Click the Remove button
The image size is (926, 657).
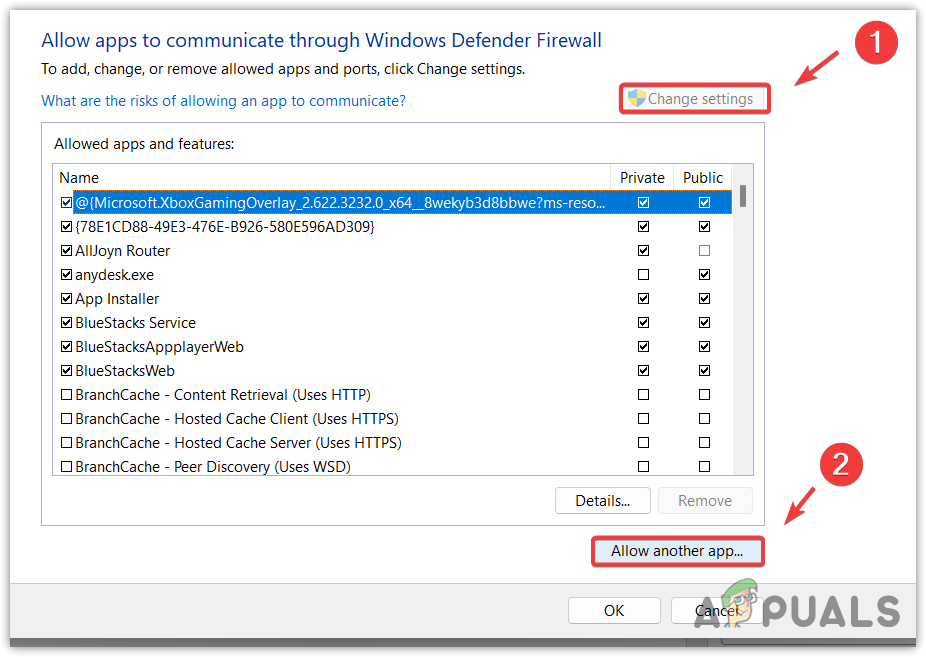[x=705, y=500]
